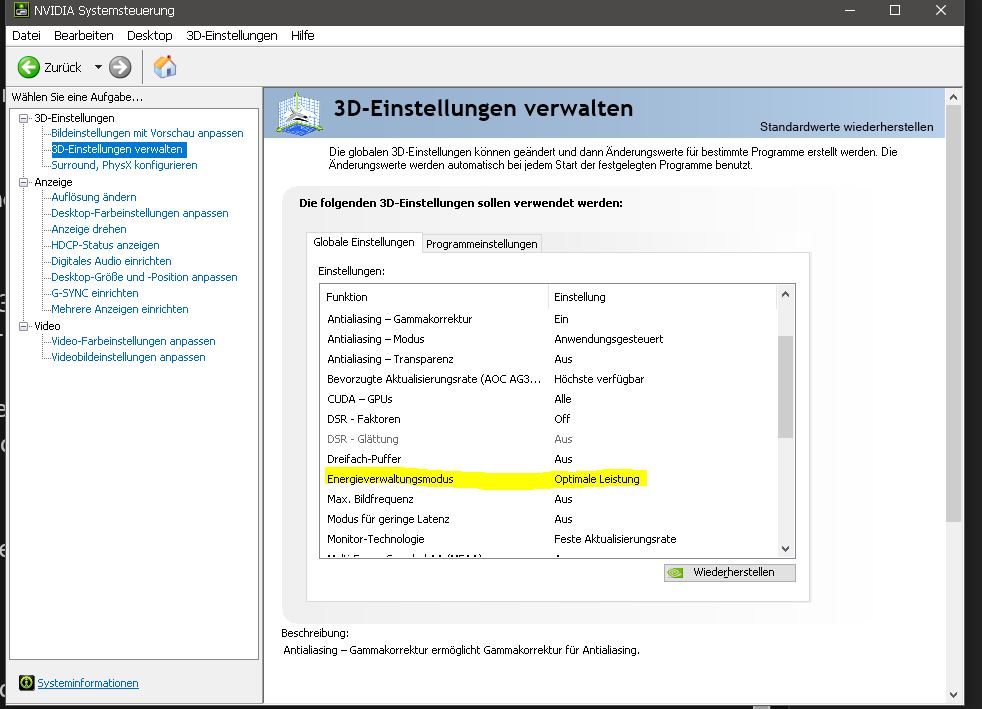Click the green Zurück back arrow icon
The height and width of the screenshot is (709, 982).
[x=28, y=67]
